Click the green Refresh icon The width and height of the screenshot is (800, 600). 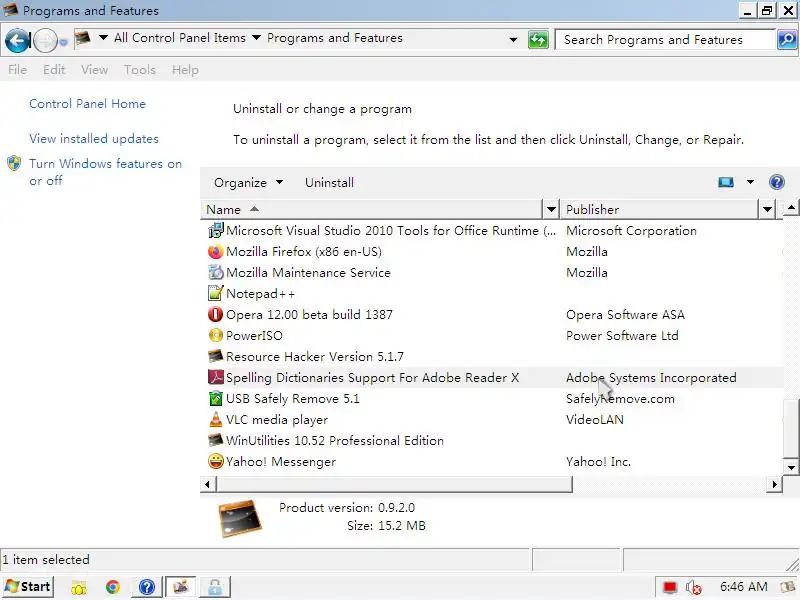pos(538,40)
